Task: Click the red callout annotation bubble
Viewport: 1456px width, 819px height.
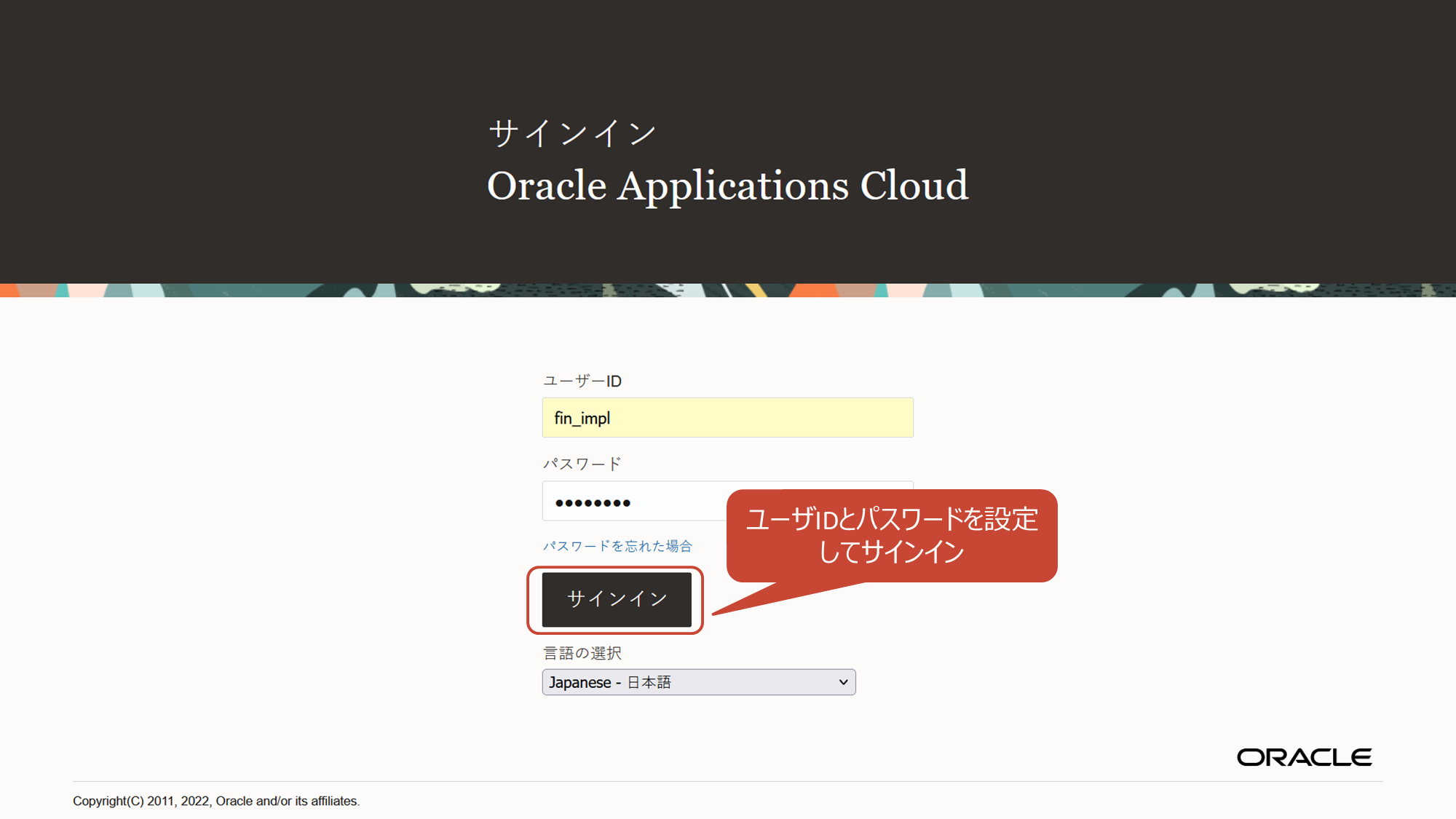Action: tap(891, 535)
